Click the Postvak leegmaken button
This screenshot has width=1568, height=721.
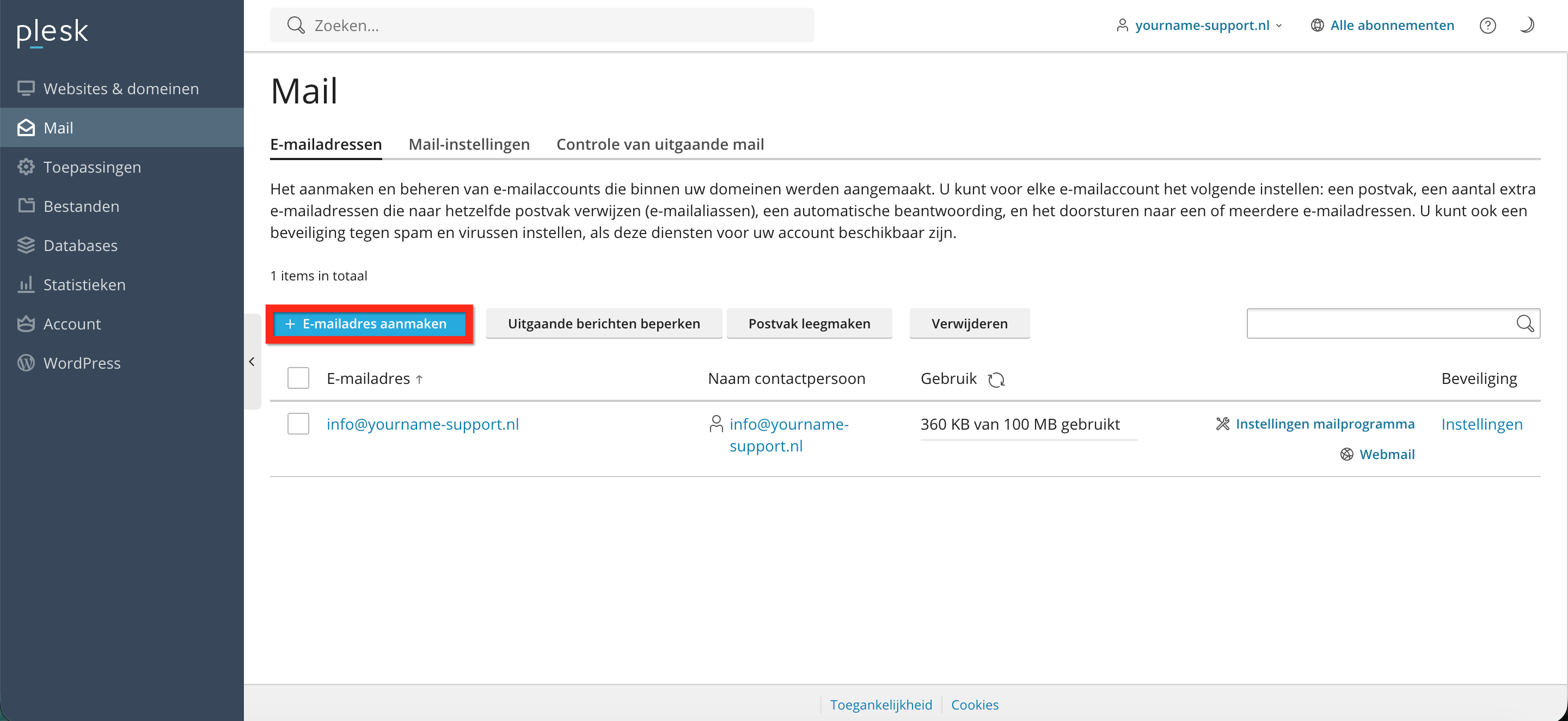coord(808,324)
